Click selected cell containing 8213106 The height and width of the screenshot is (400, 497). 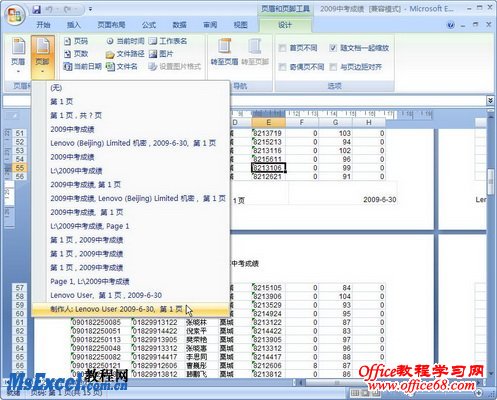[268, 168]
